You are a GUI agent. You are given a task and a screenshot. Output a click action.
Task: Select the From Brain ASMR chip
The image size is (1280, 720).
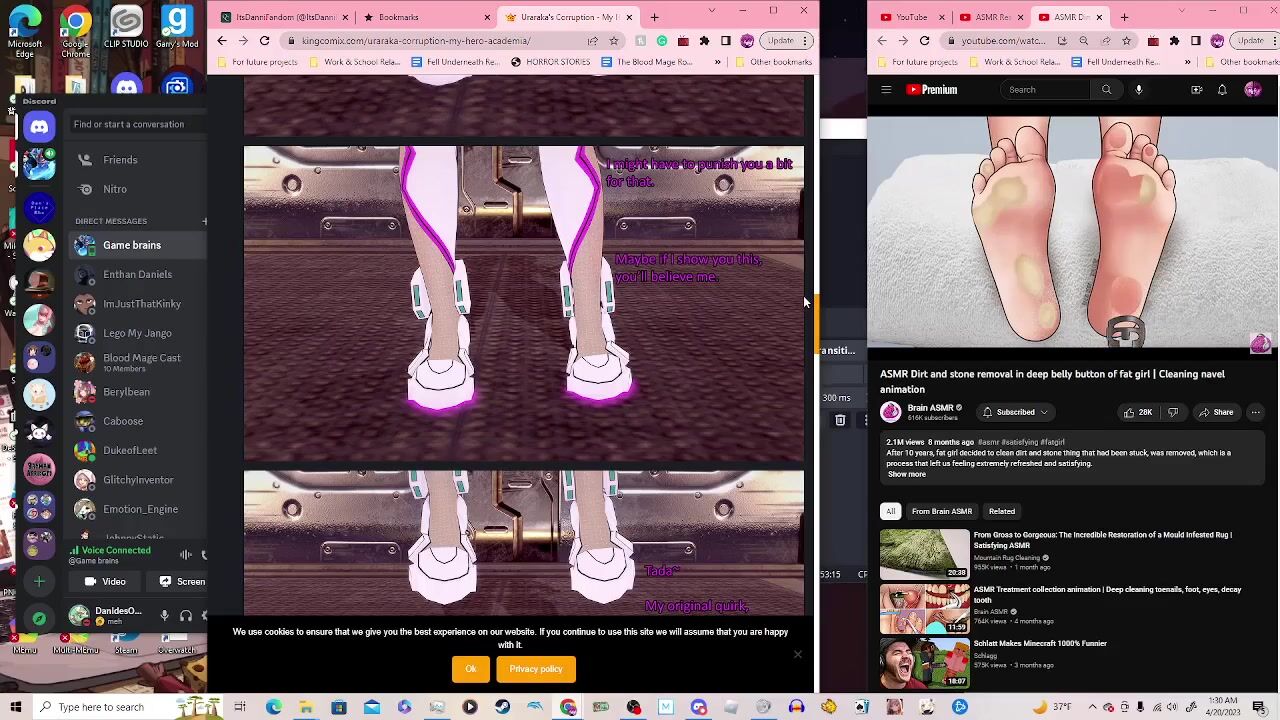(x=941, y=511)
